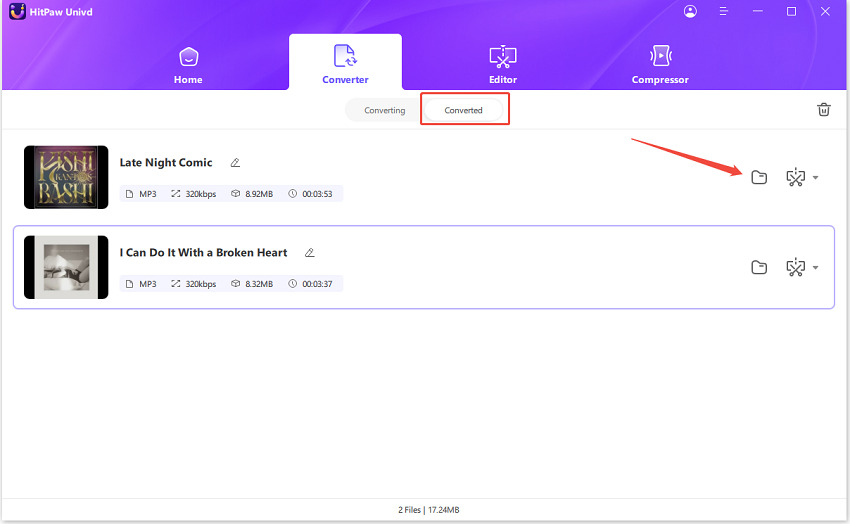Click the 00:03:53 duration value
Image resolution: width=850 pixels, height=524 pixels.
click(317, 194)
